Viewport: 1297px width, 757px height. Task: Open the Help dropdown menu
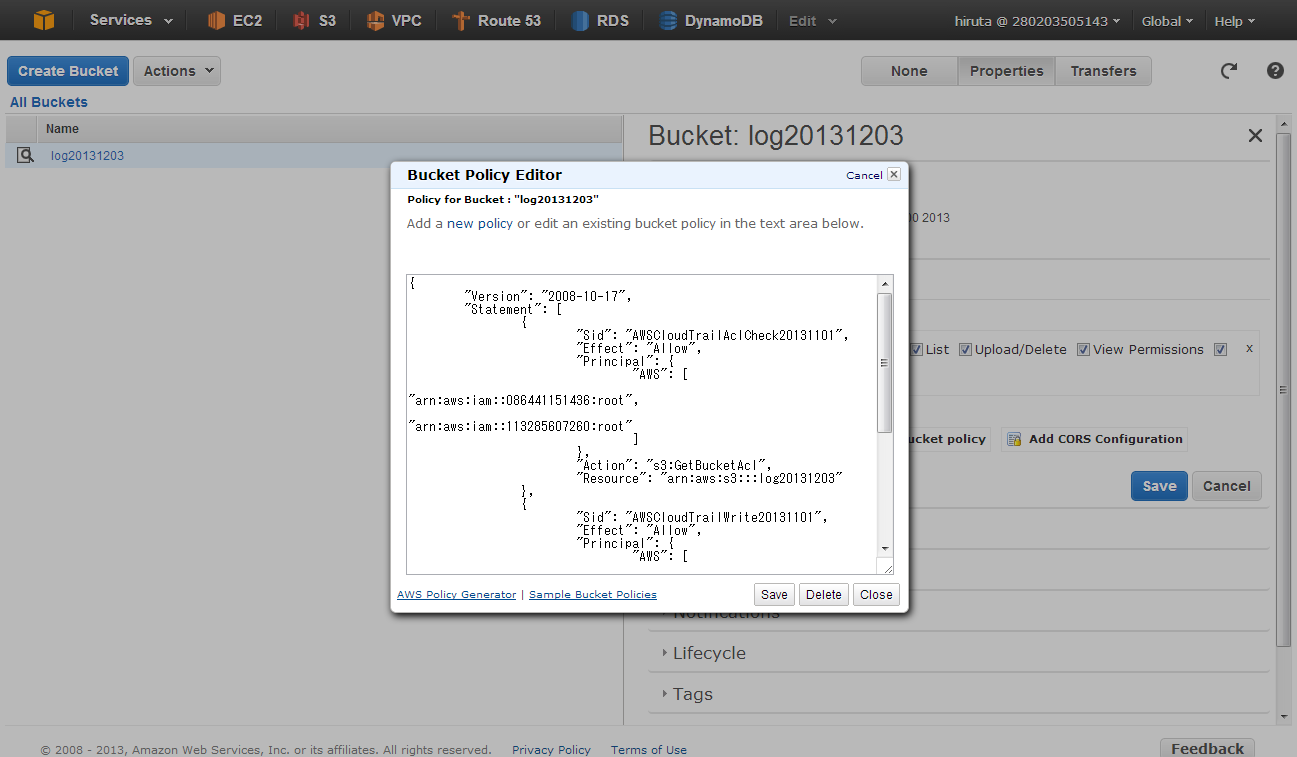tap(1235, 20)
